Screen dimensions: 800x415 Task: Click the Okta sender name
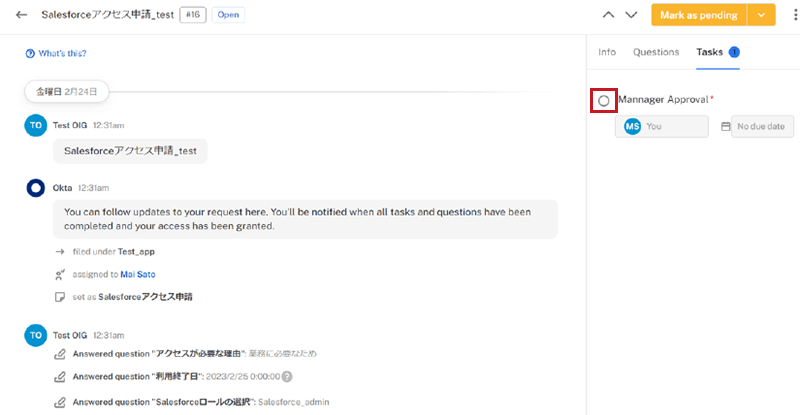click(62, 188)
